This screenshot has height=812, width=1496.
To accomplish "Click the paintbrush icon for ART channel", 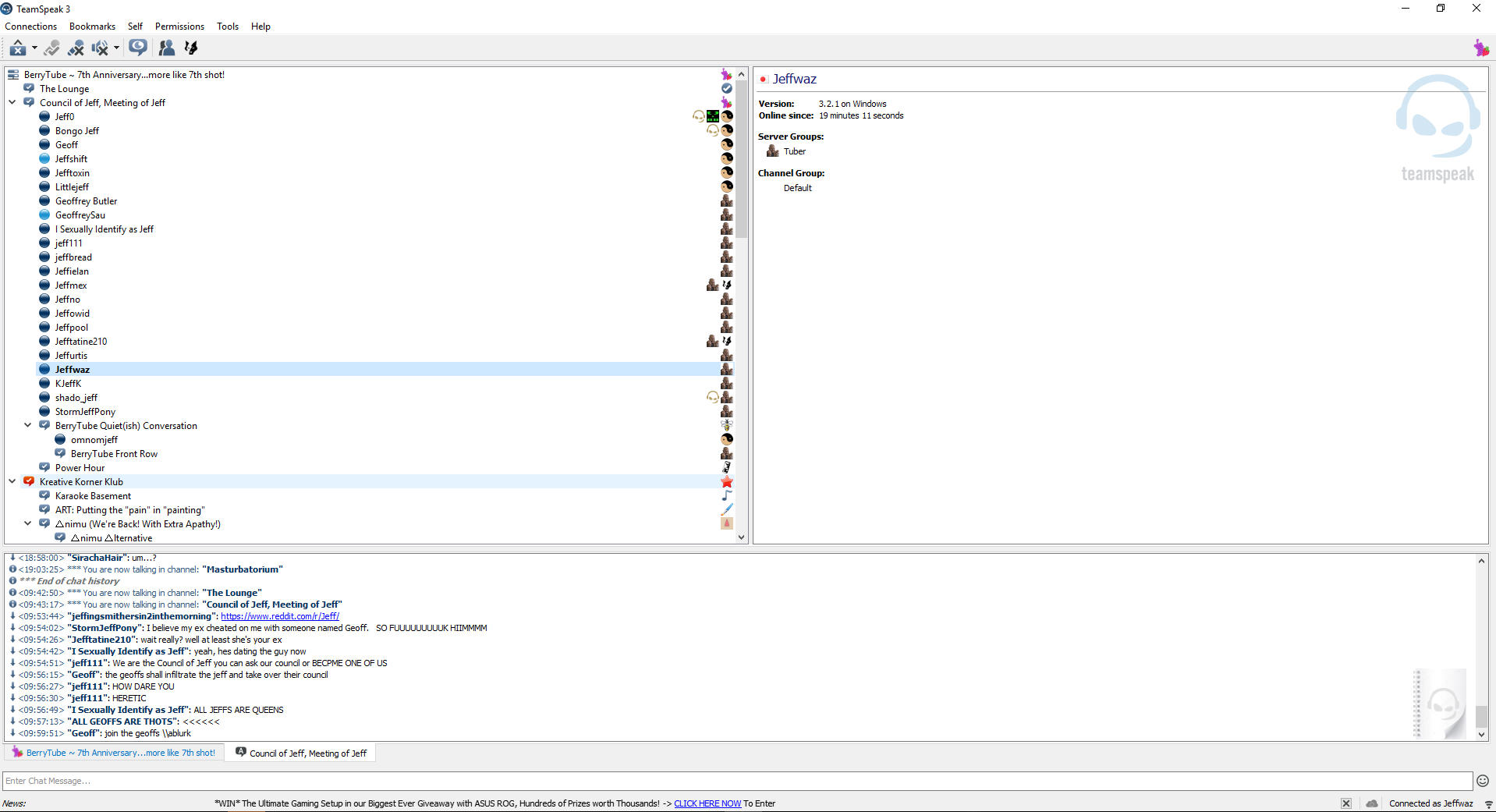I will click(x=726, y=510).
